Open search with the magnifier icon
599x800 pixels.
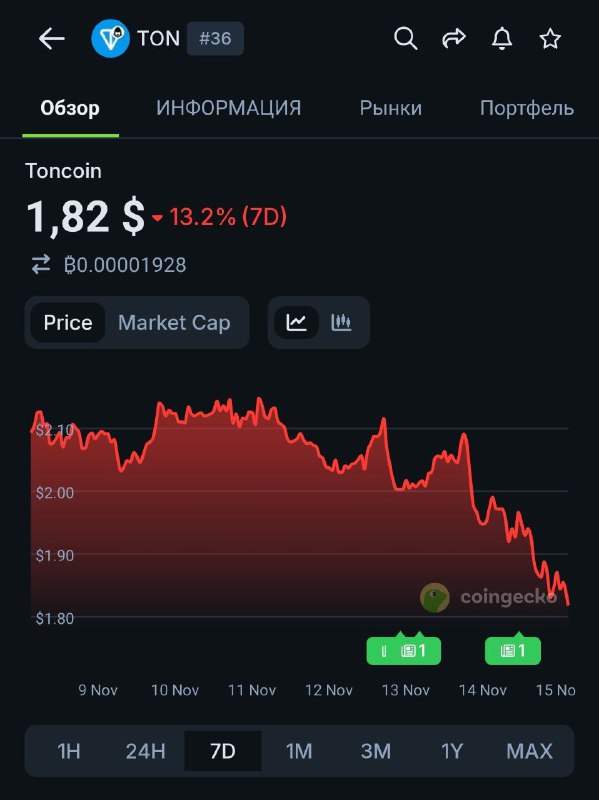pos(406,38)
